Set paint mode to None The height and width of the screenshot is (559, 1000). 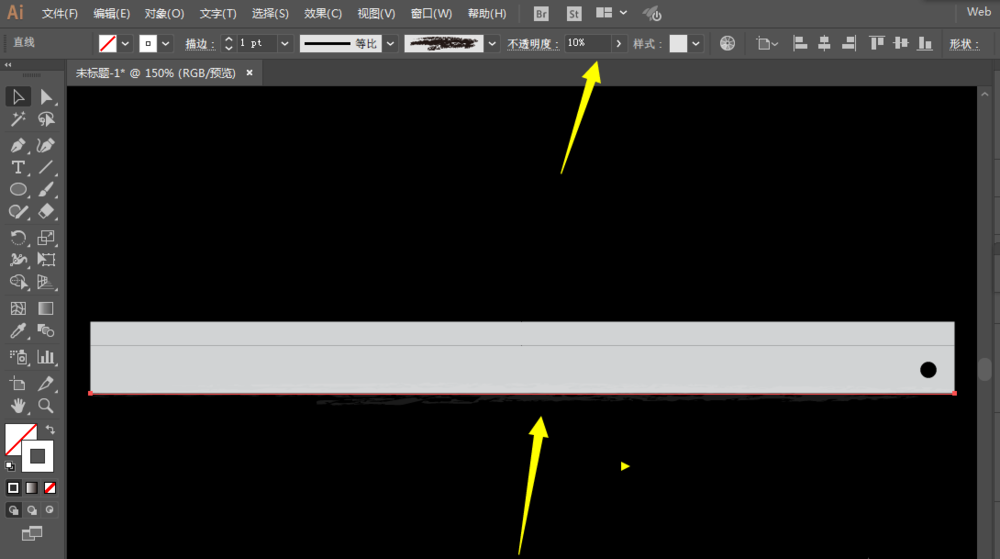click(50, 488)
